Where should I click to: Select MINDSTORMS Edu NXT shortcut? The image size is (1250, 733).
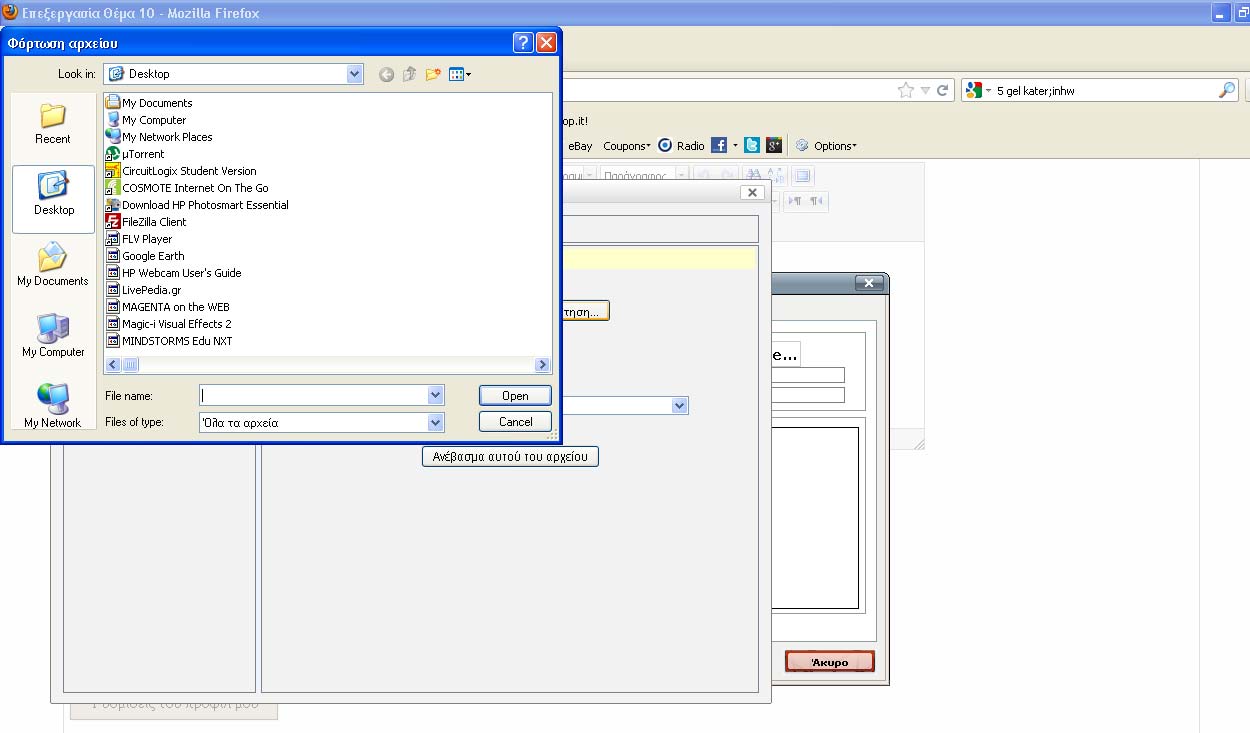tap(169, 341)
